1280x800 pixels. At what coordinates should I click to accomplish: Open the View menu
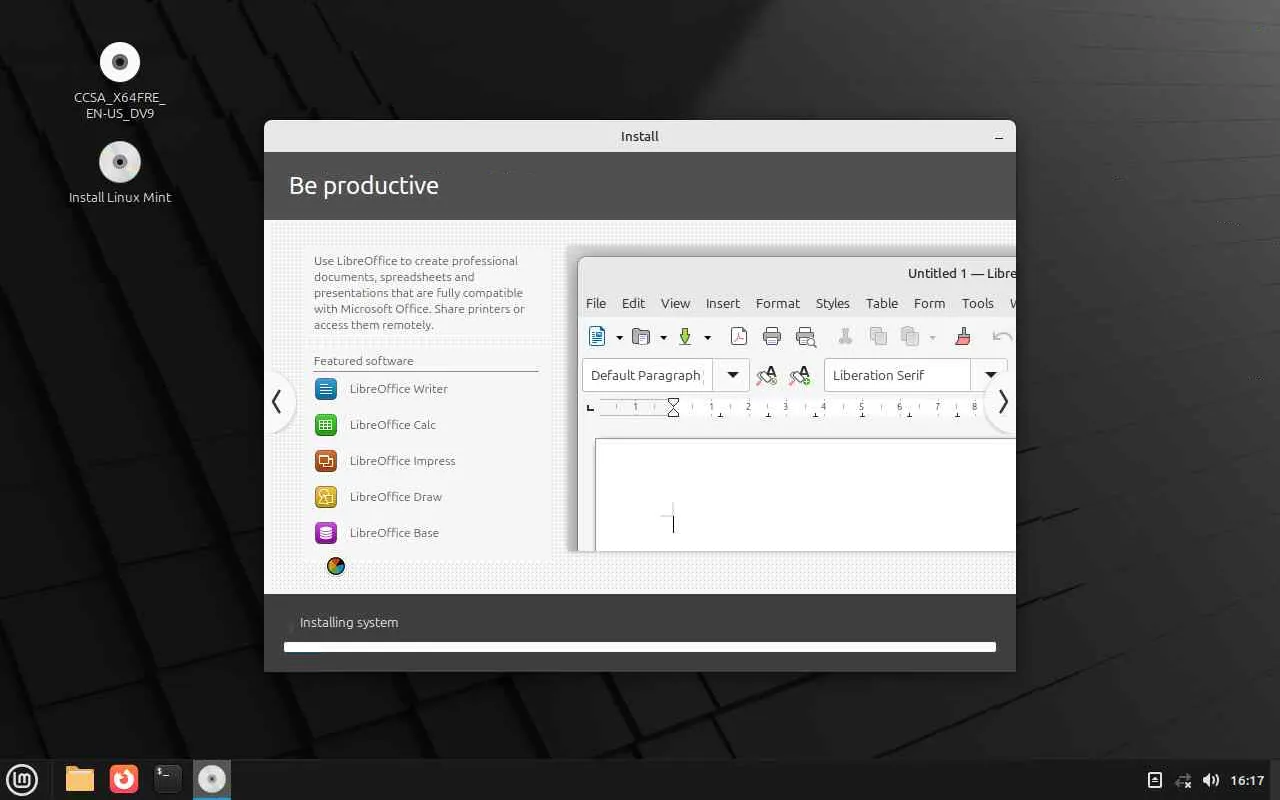(x=675, y=303)
